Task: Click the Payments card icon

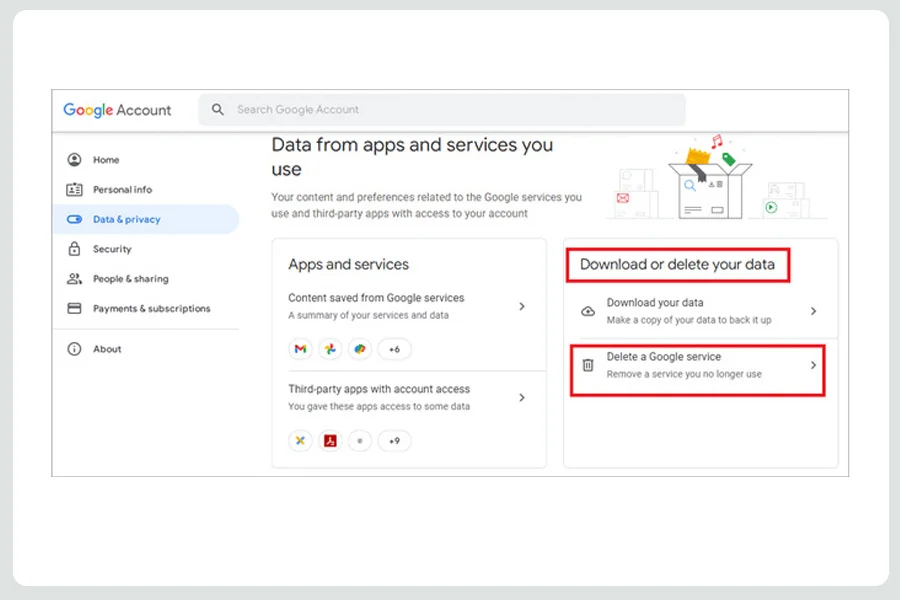Action: 74,308
